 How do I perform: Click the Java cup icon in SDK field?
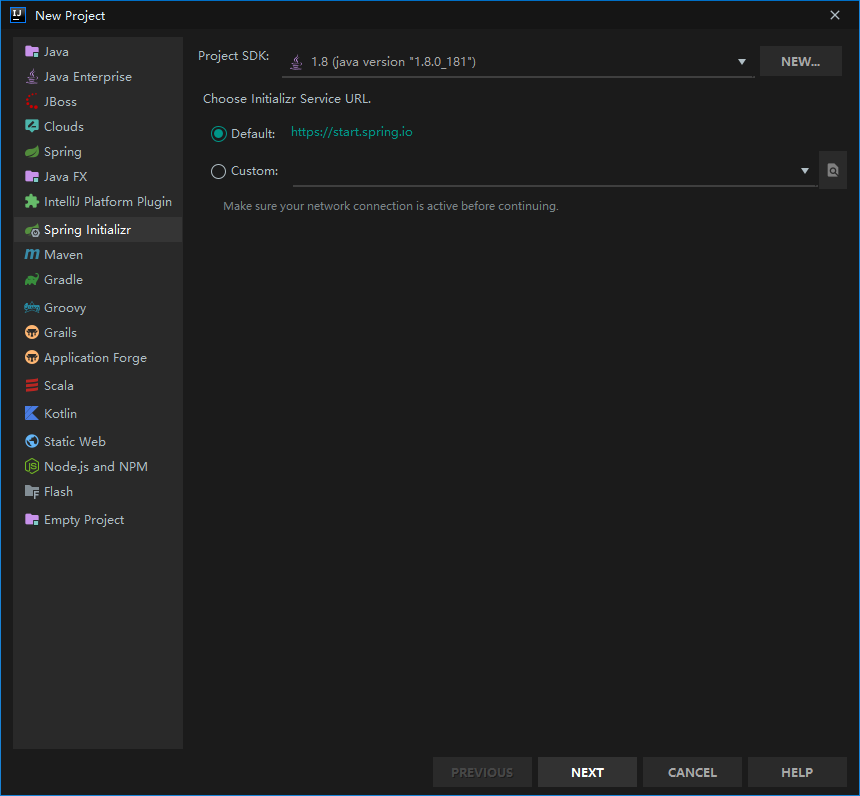click(x=296, y=62)
